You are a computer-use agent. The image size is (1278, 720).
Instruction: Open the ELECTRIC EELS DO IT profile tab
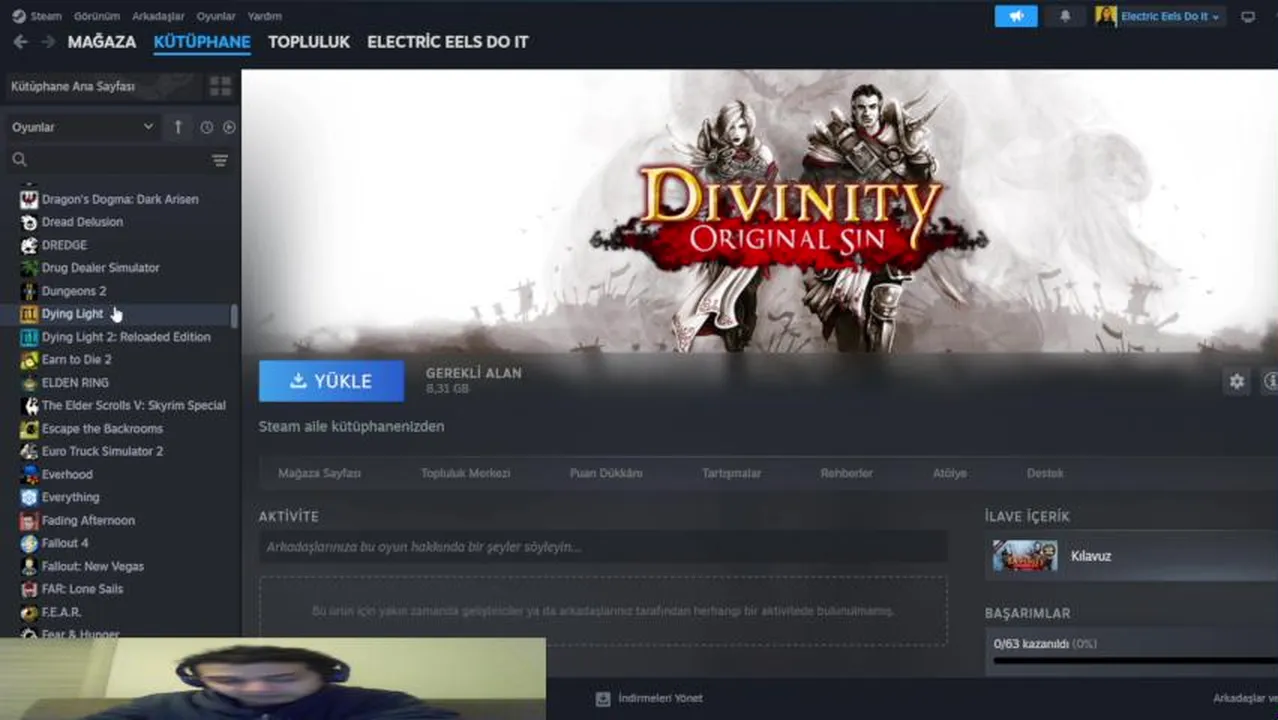pos(448,42)
